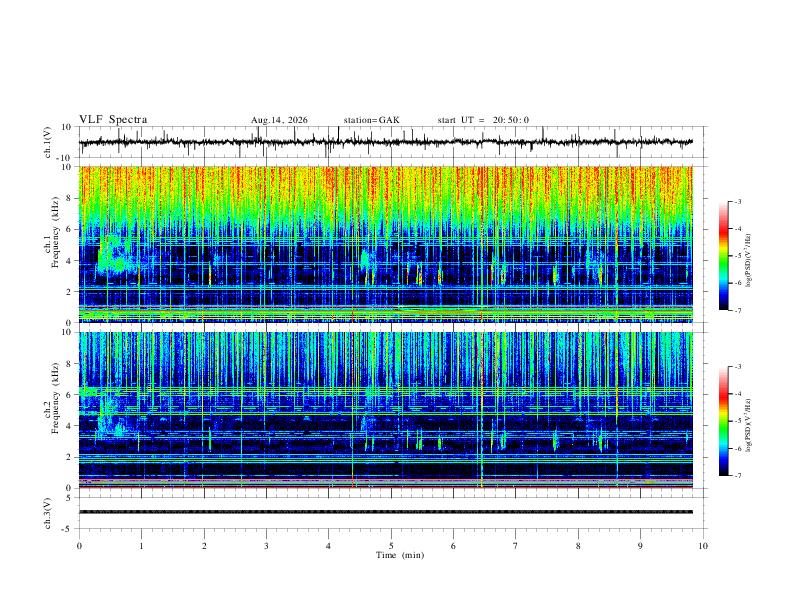
Task: Click the ch.3(V) black signal band
Action: click(386, 512)
